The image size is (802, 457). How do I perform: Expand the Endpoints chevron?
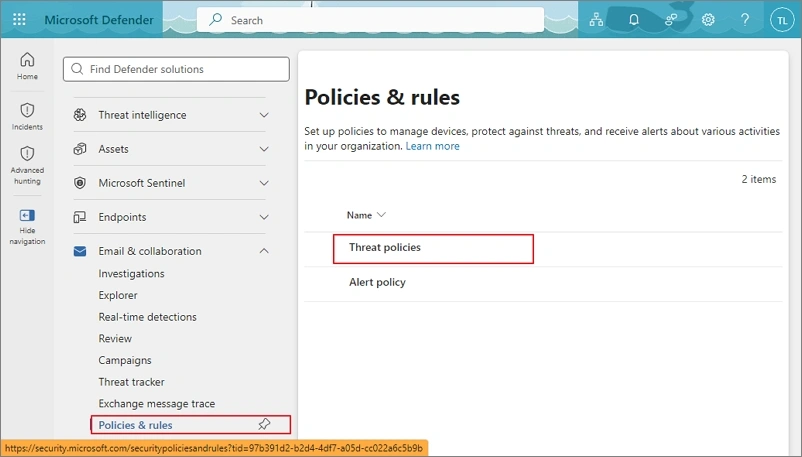click(264, 217)
